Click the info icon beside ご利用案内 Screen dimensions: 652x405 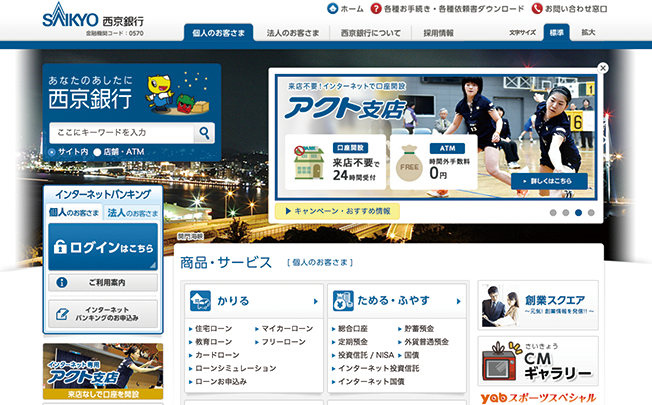[62, 282]
